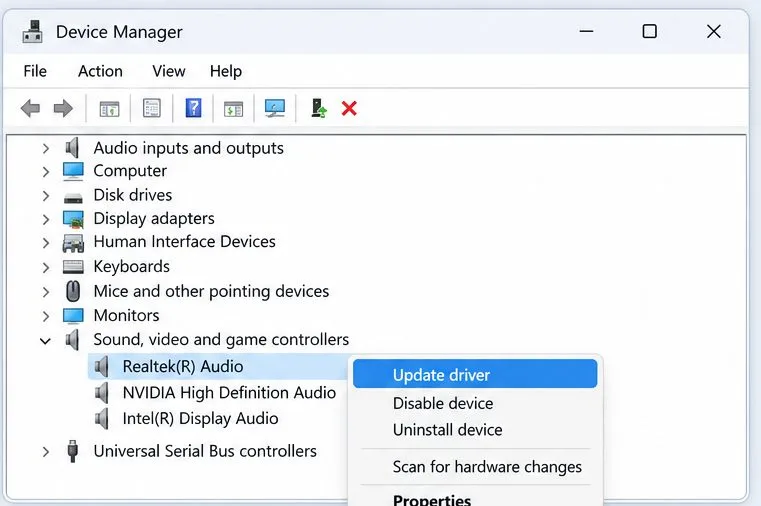Choose Disable device from the context menu

(475, 403)
